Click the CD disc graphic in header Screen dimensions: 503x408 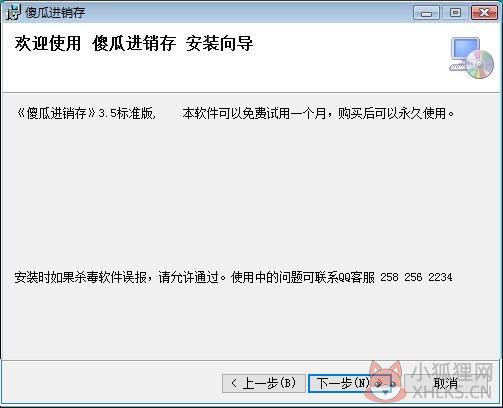(x=479, y=64)
